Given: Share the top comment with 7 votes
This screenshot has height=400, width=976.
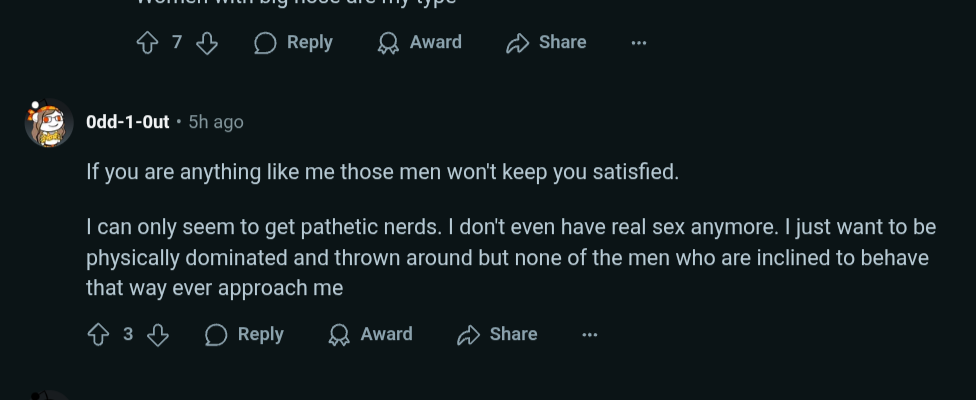Looking at the screenshot, I should coord(546,42).
